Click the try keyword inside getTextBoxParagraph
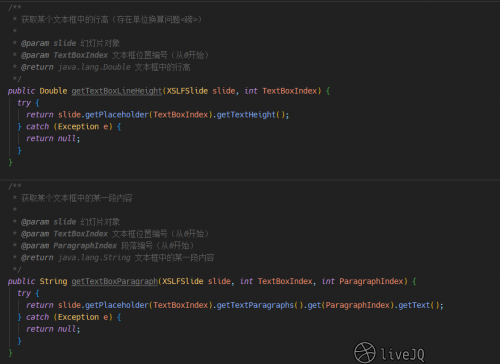Image resolution: width=500 pixels, height=364 pixels. pyautogui.click(x=24, y=293)
